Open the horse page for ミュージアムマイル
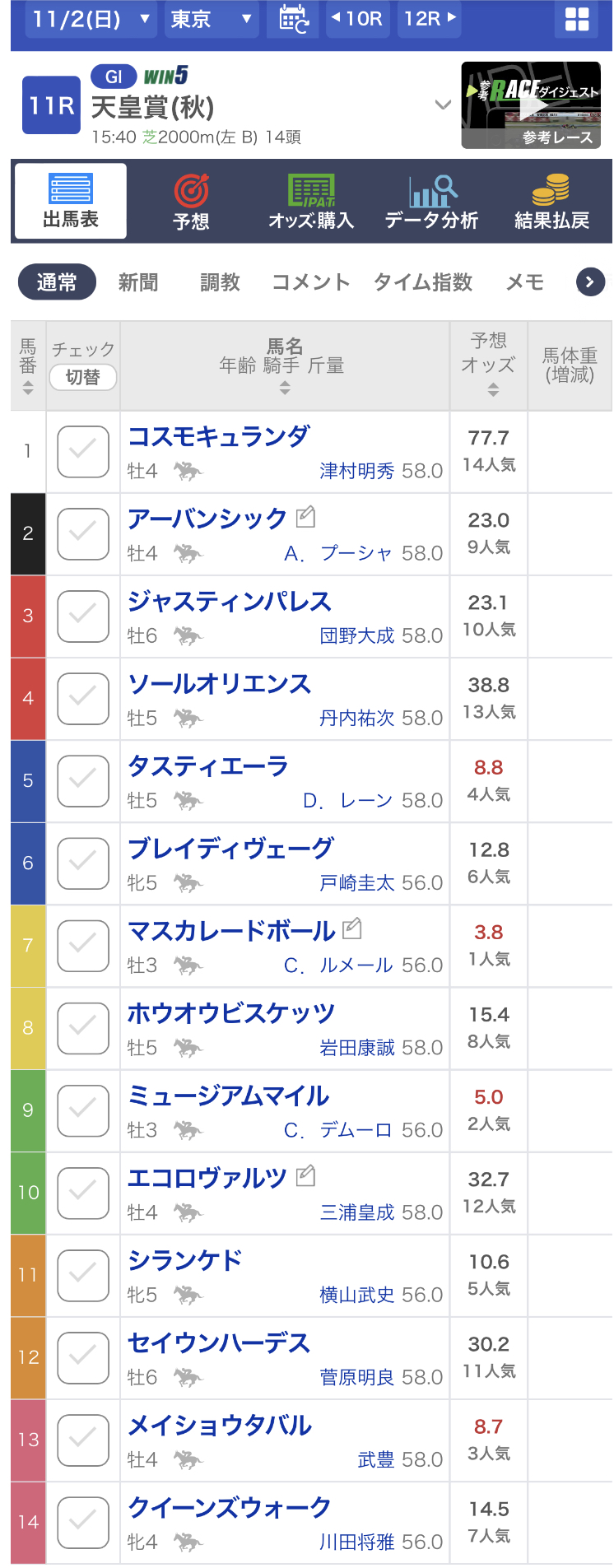The height and width of the screenshot is (1568, 614). click(x=229, y=1096)
